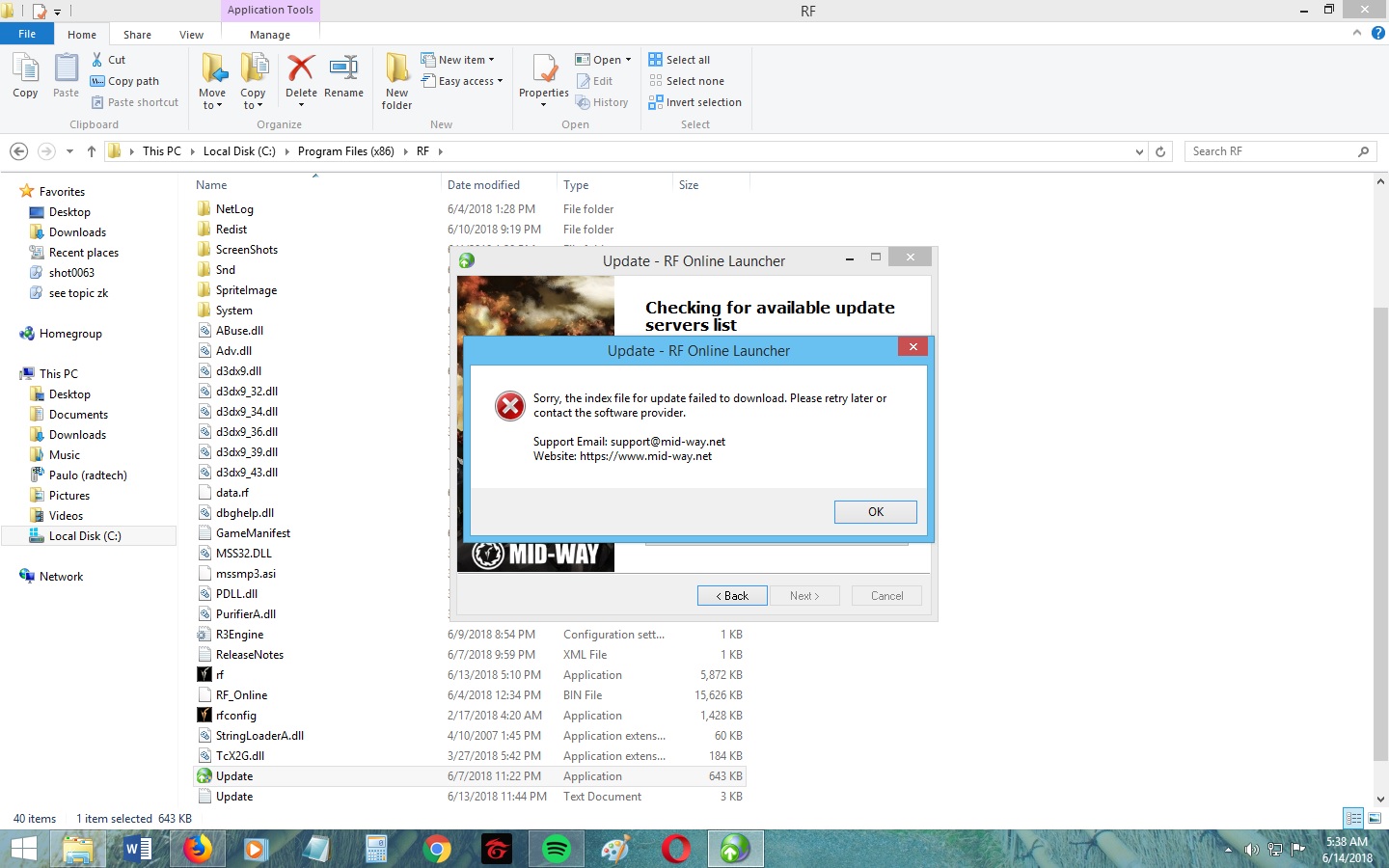Click the Explorer Help question mark icon
The width and height of the screenshot is (1389, 868).
coord(1377,33)
